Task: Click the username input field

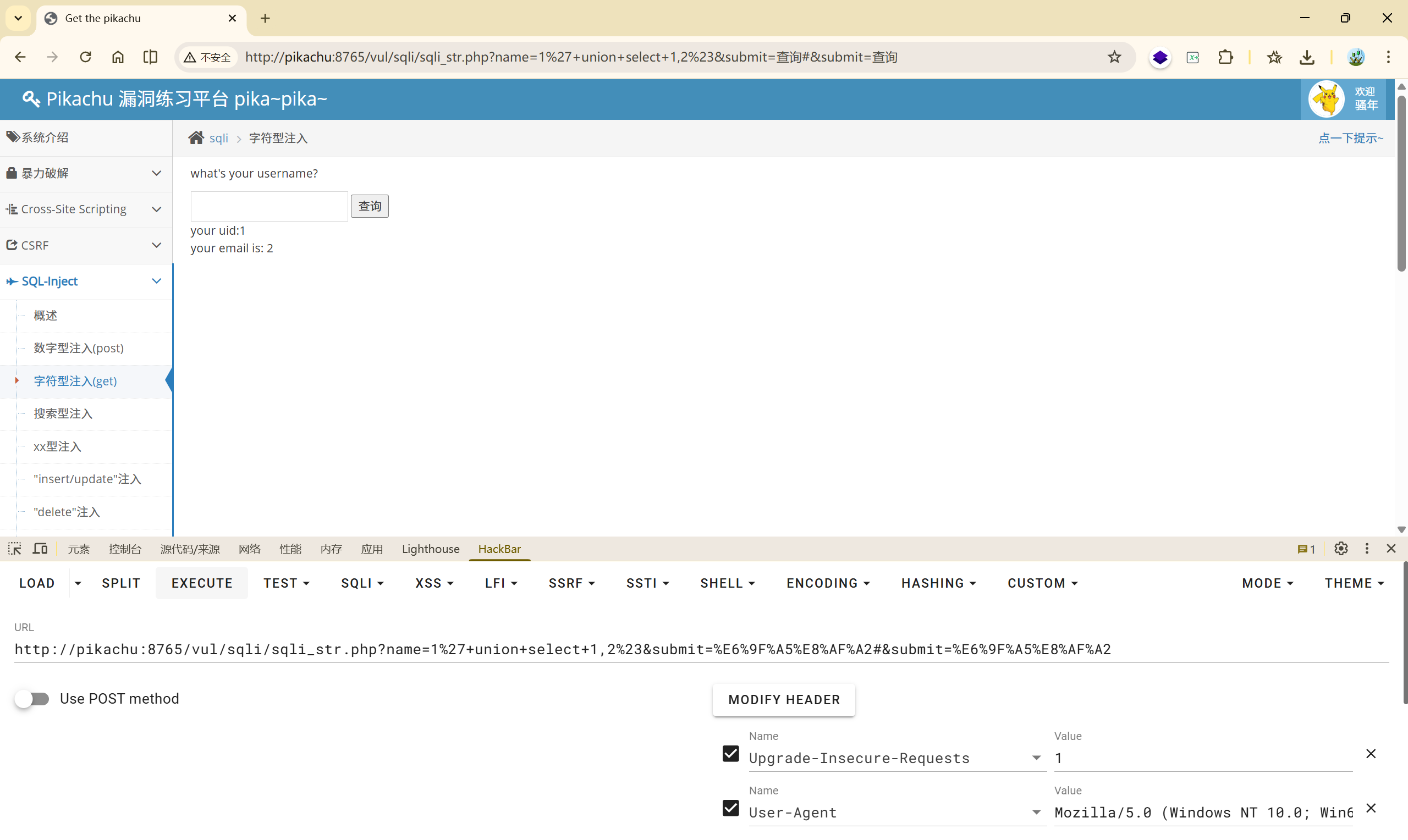Action: [x=269, y=206]
